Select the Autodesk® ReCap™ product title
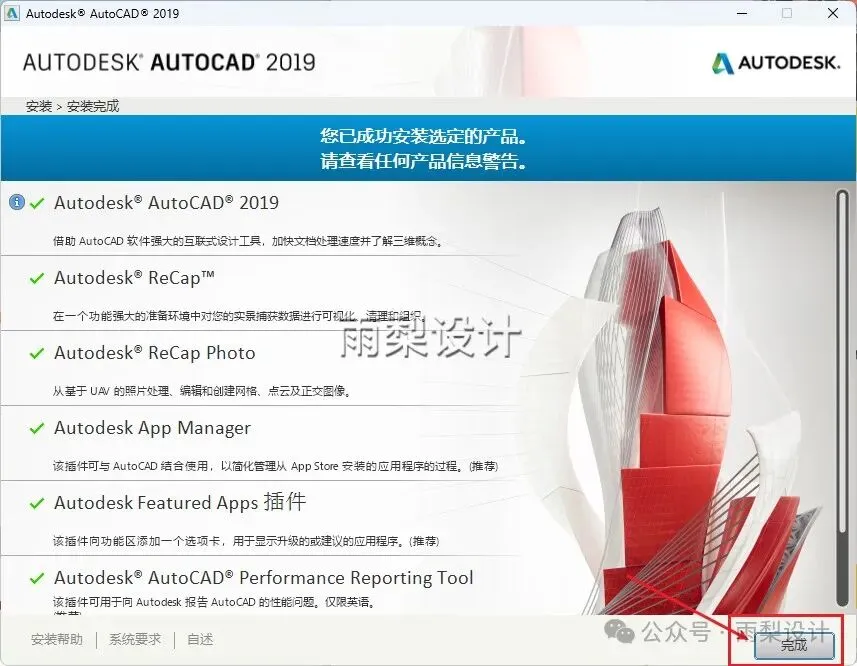Screen dimensions: 857x666 [134, 278]
